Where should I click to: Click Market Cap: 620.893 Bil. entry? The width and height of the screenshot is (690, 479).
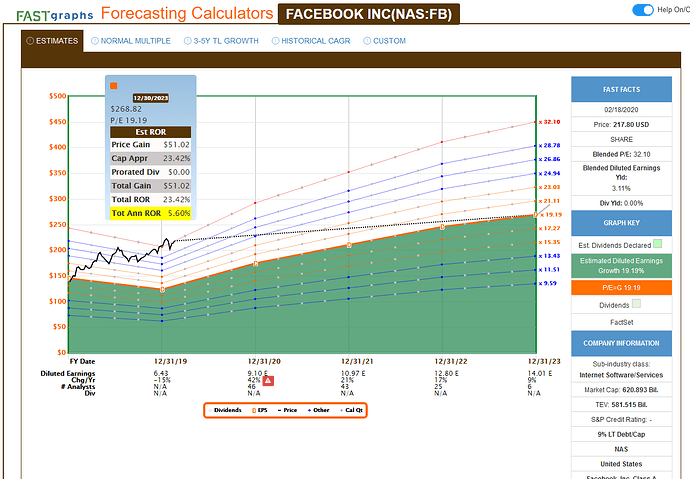621,390
